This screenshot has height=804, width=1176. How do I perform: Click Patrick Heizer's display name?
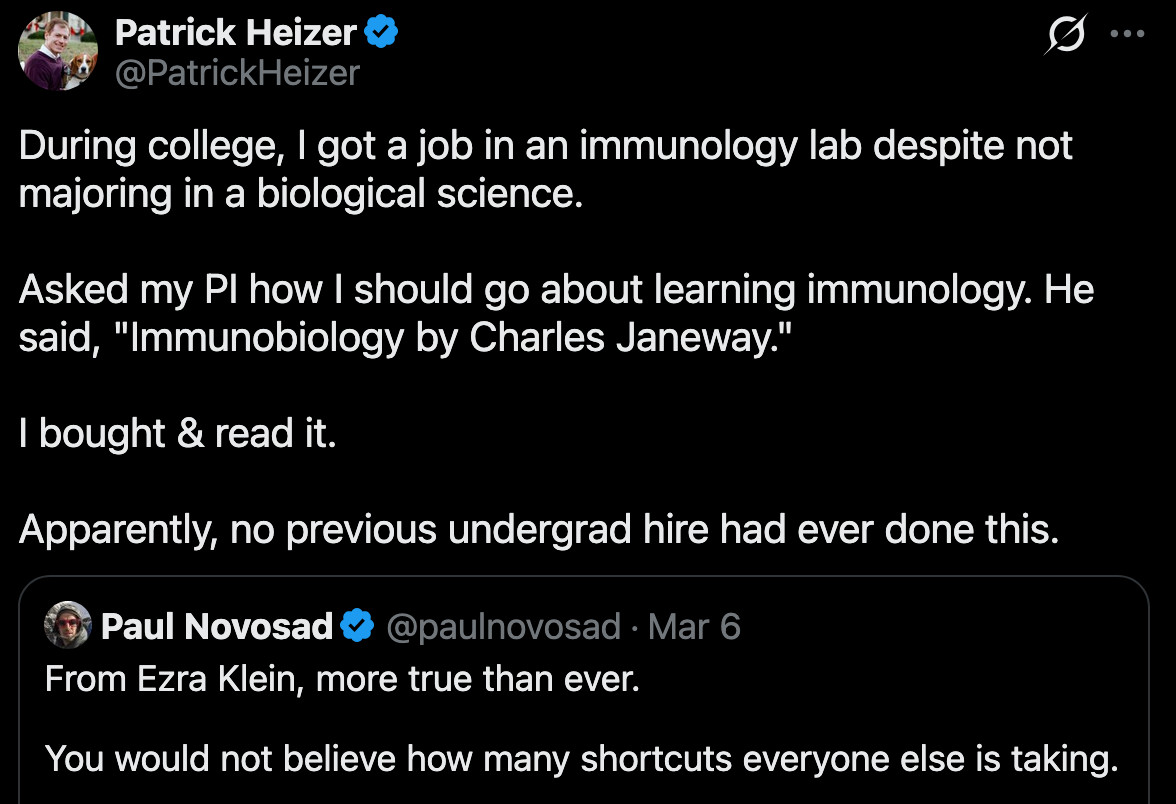pos(236,31)
